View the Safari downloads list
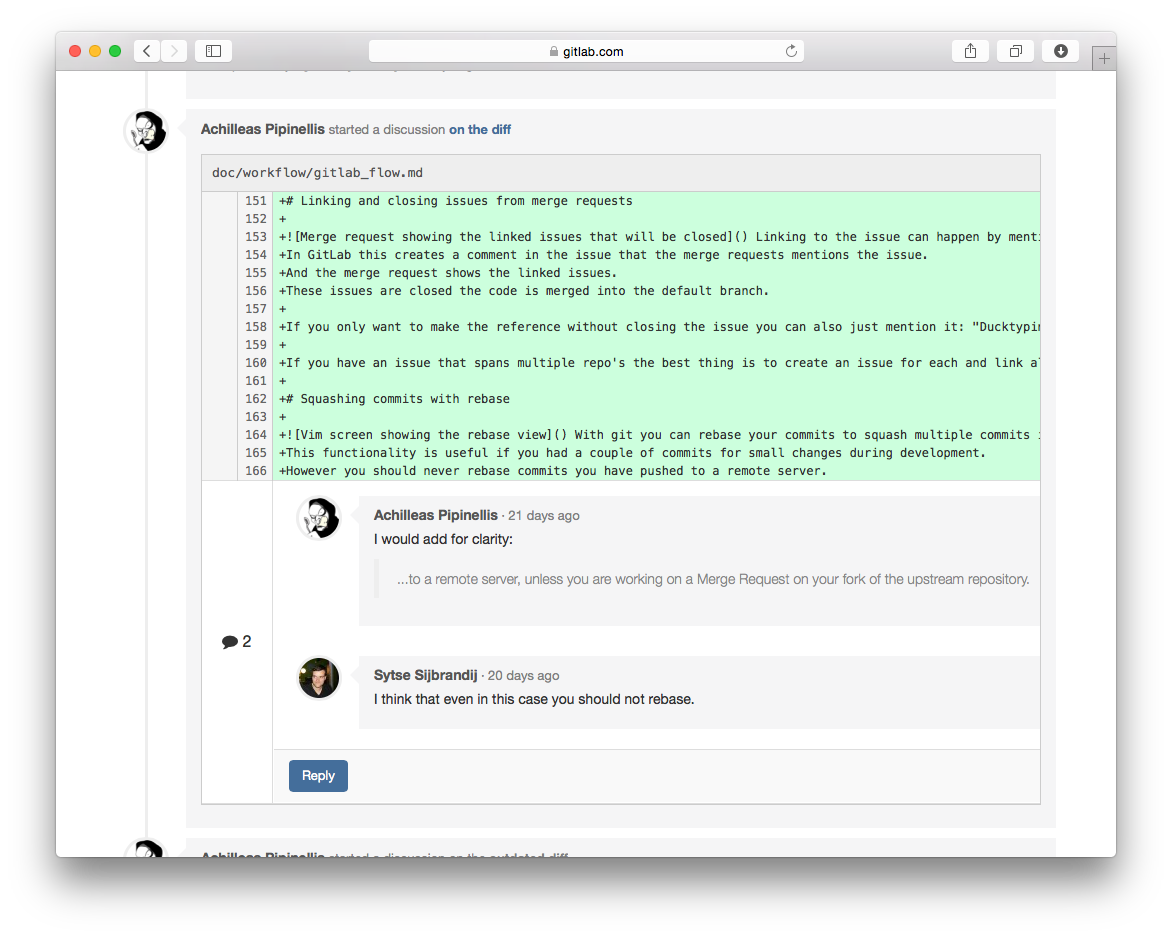Screen dimensions: 1172x937 click(x=1060, y=50)
